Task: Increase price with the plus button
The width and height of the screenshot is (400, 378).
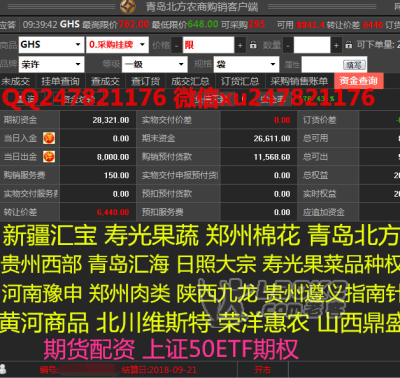Action: pyautogui.click(x=240, y=45)
